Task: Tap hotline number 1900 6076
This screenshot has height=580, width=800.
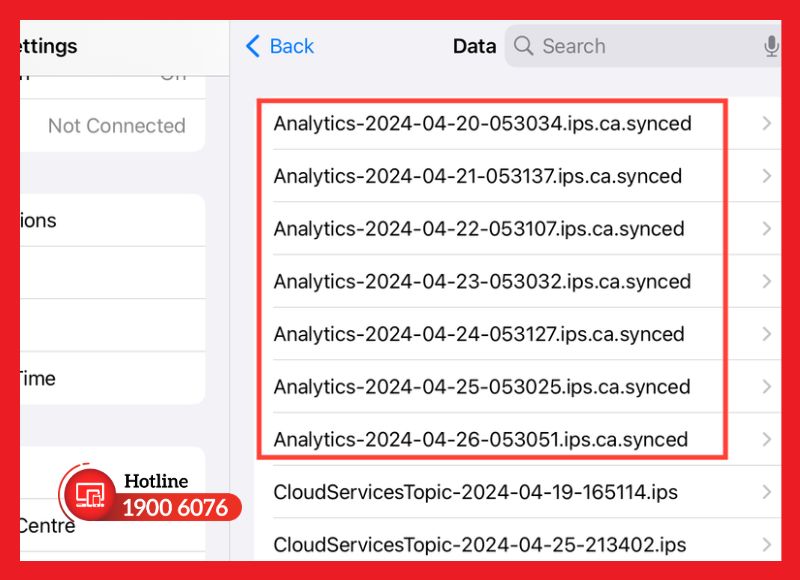Action: tap(176, 508)
